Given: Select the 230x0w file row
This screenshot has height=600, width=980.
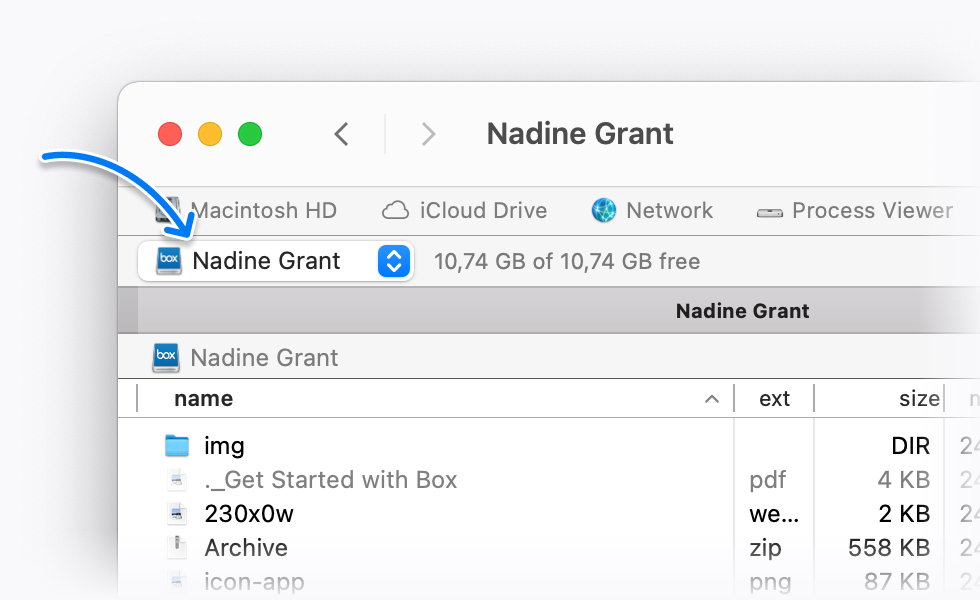Looking at the screenshot, I should pos(250,513).
